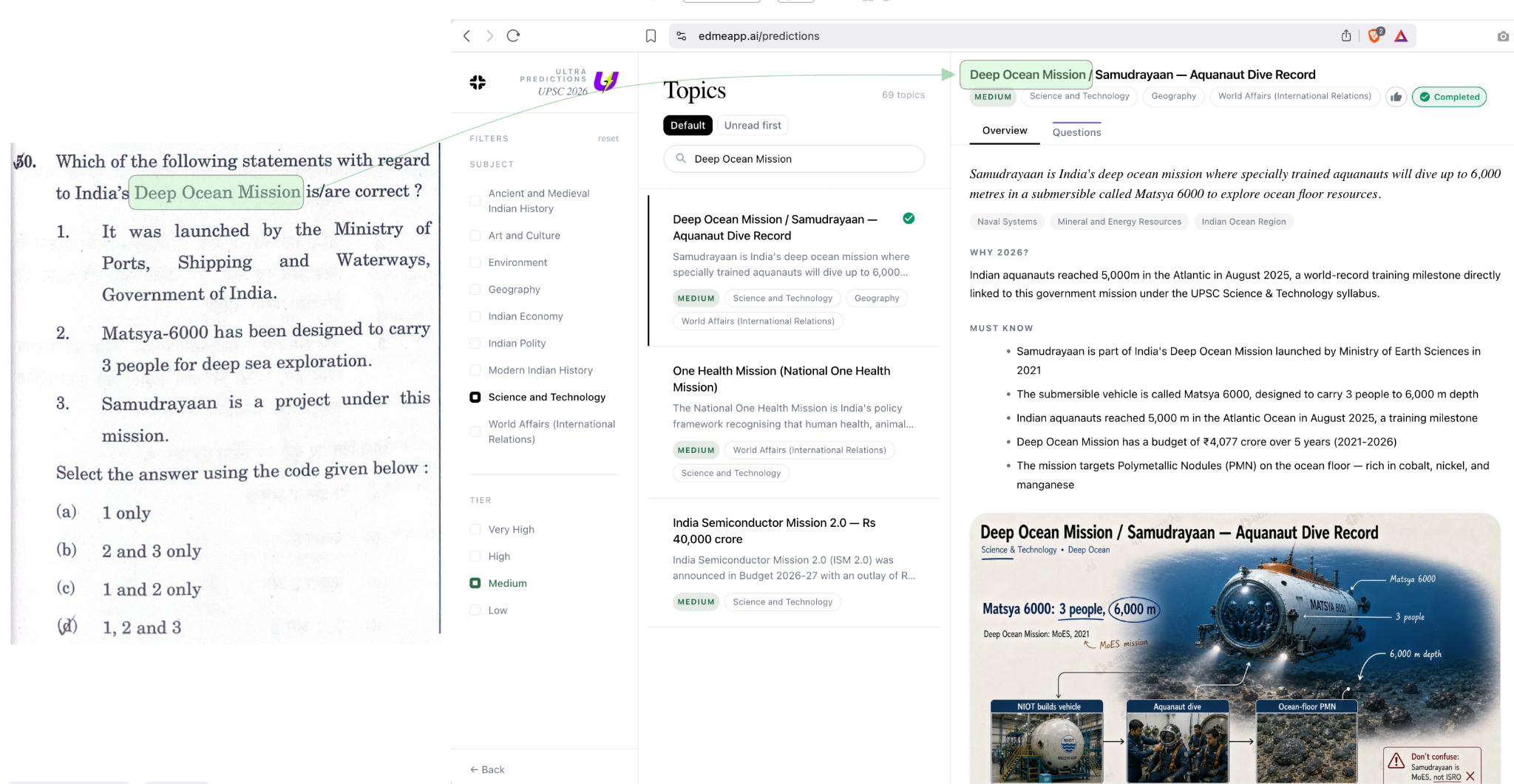Toggle World Affairs (International Relations) subject checkbox
This screenshot has width=1514, height=784.
(475, 432)
